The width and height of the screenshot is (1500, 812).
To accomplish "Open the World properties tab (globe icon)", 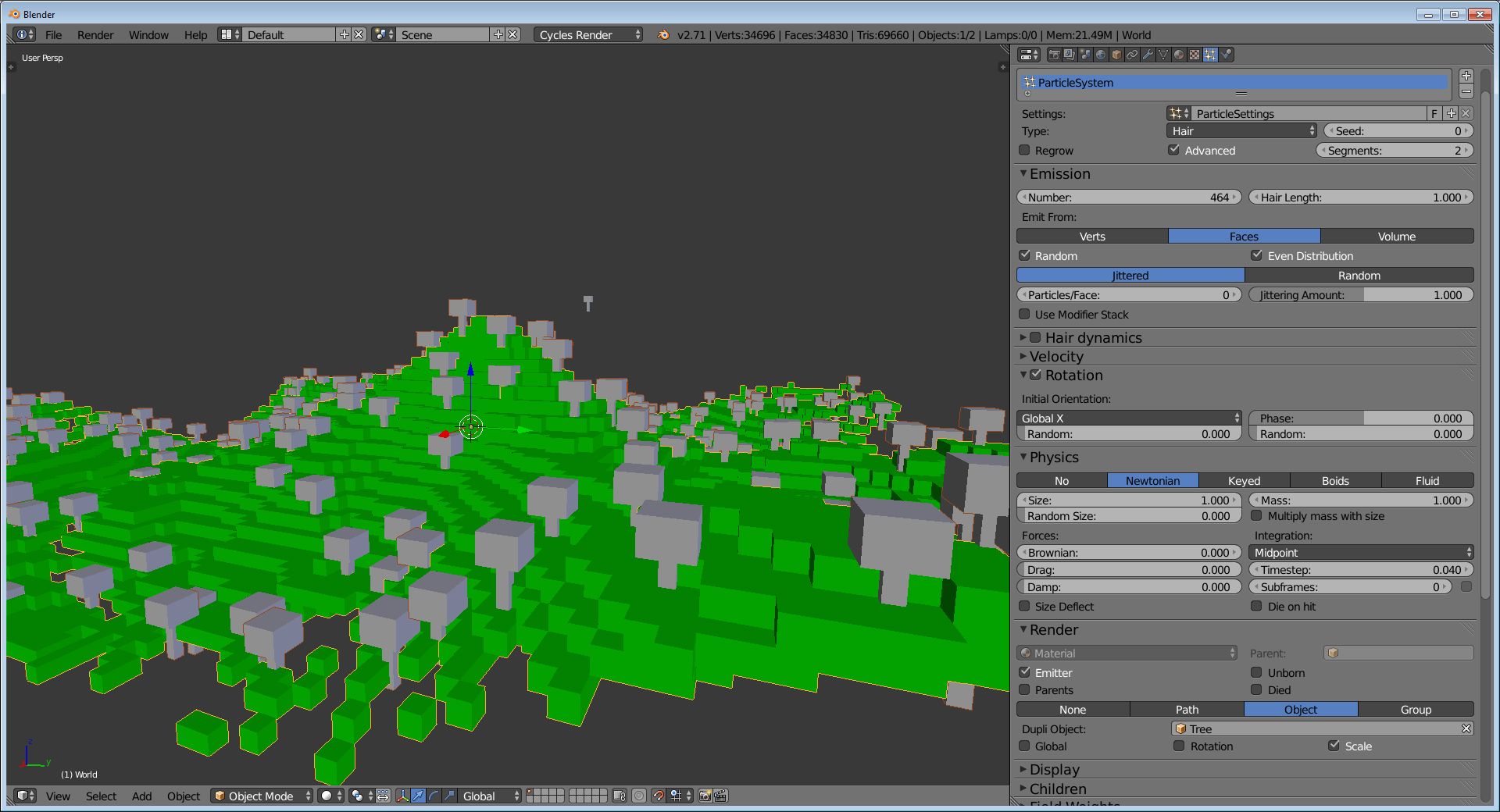I will [x=1101, y=55].
